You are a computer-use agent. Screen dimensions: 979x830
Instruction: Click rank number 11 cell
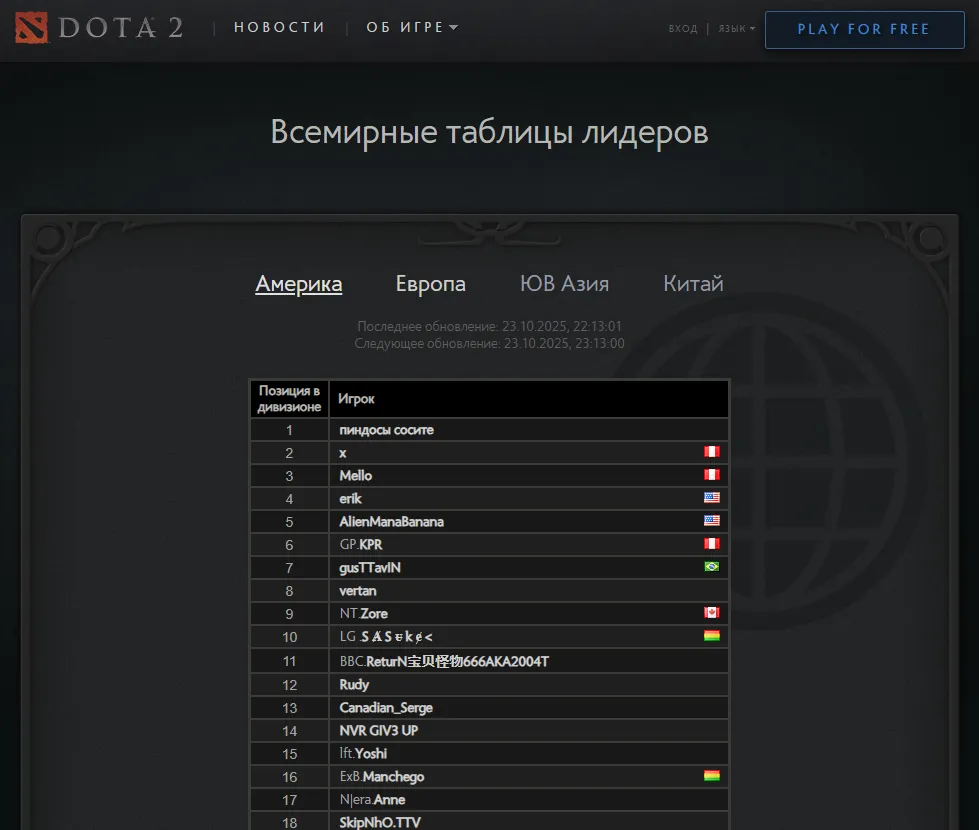[289, 661]
